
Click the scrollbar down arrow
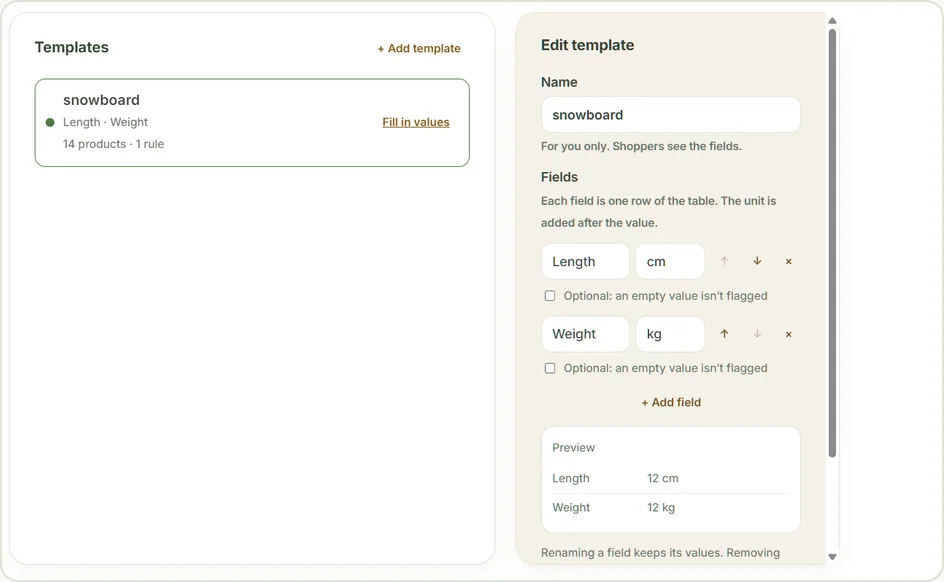832,557
